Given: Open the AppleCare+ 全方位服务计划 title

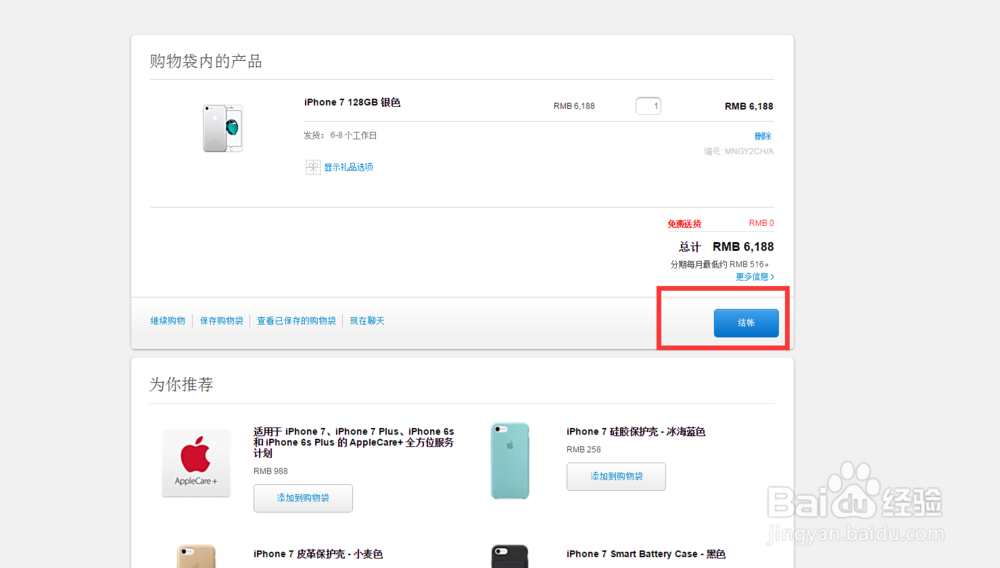Looking at the screenshot, I should click(354, 442).
